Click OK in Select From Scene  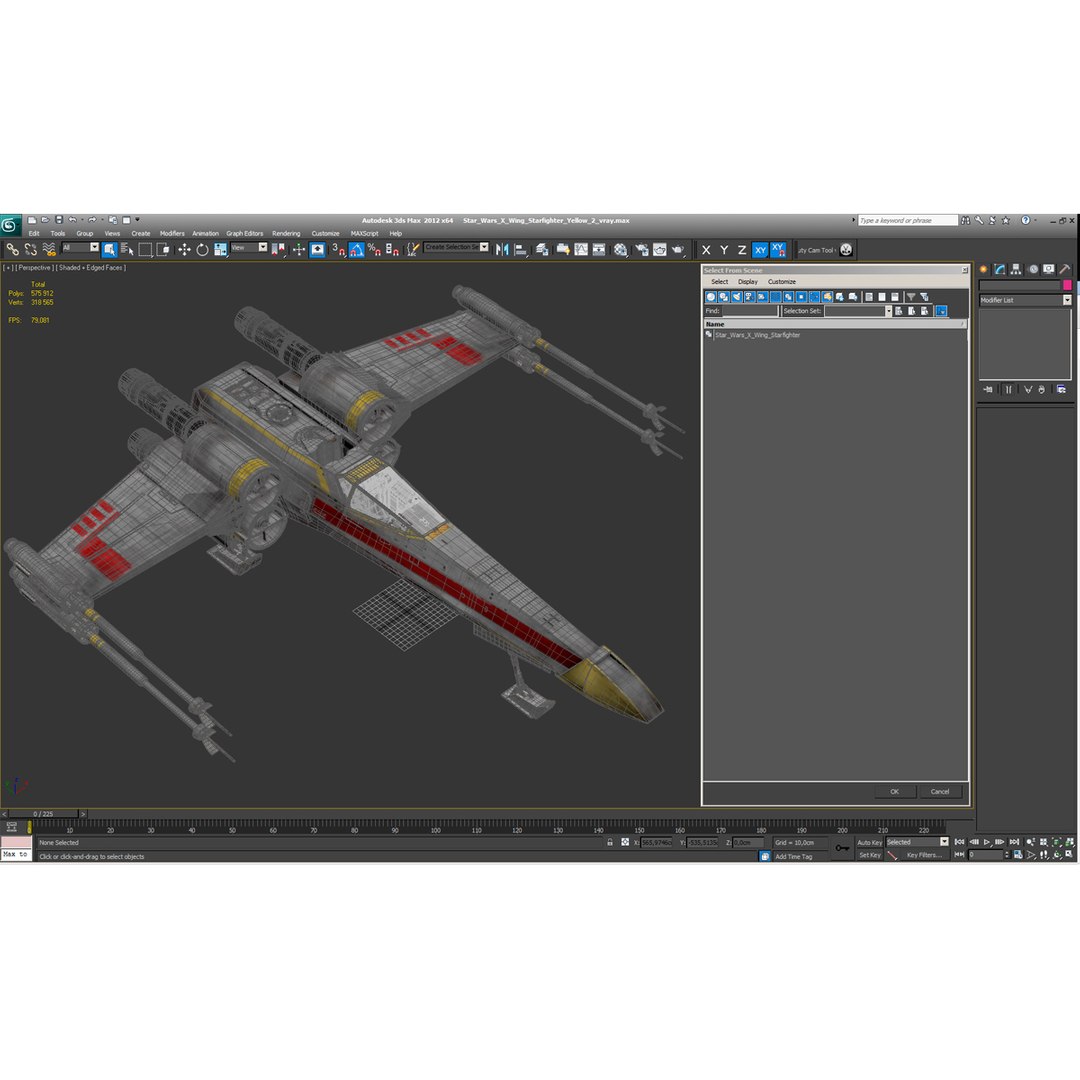click(895, 791)
